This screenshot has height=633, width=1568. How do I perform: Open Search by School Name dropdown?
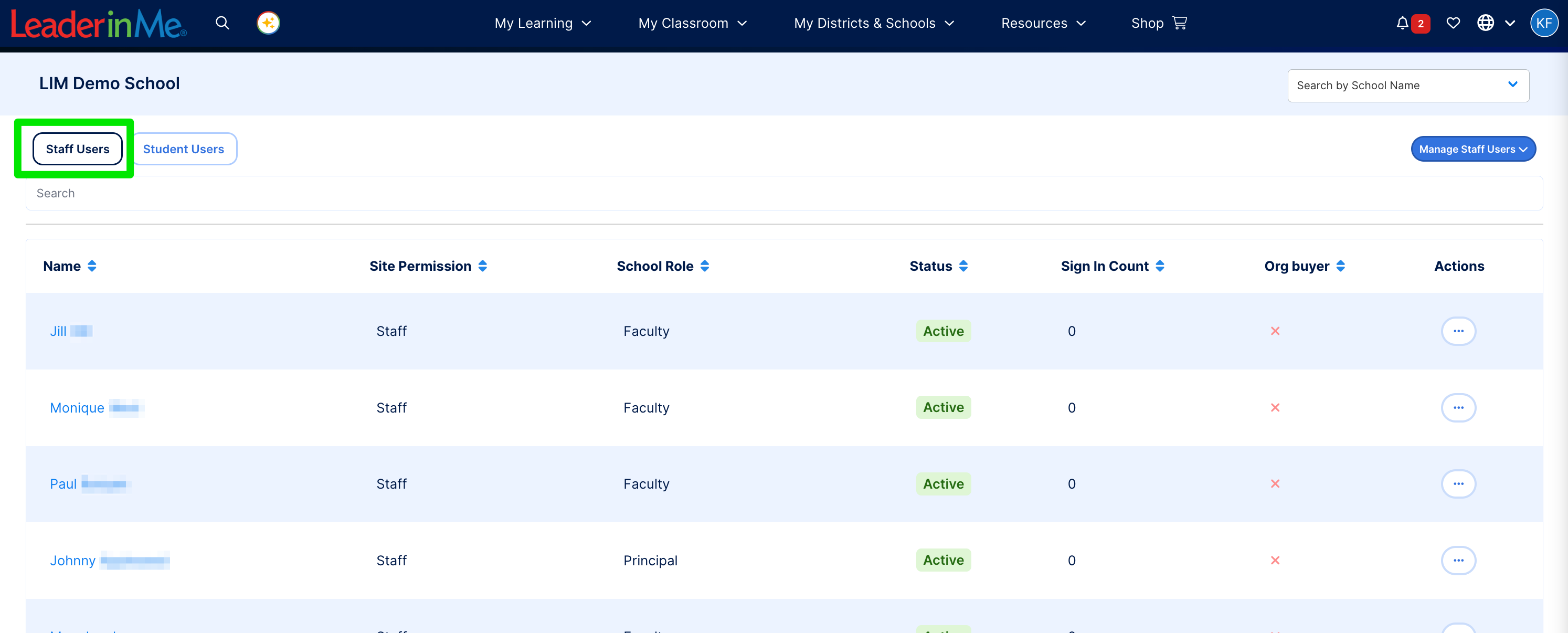1408,86
